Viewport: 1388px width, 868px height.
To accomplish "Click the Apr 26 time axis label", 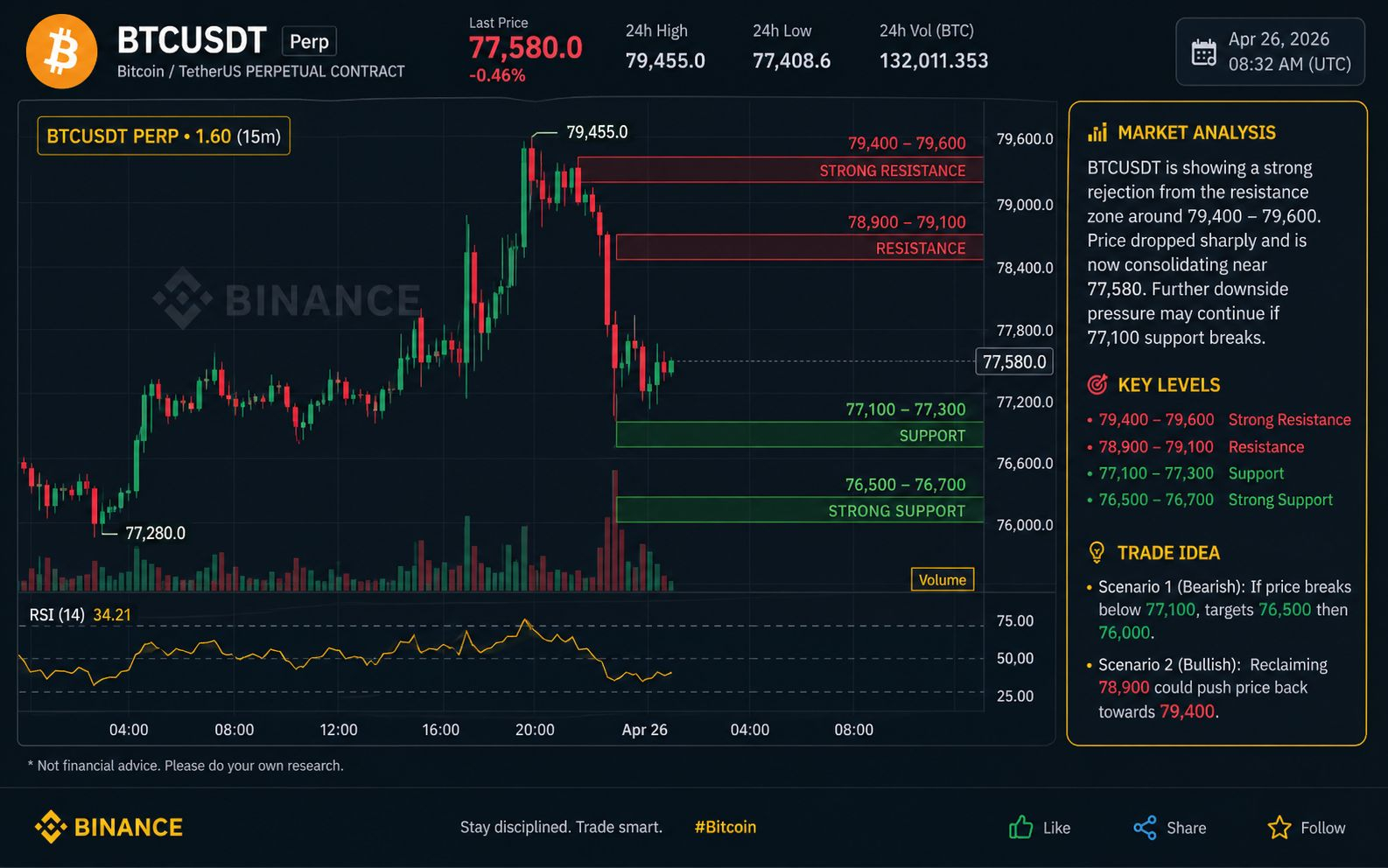I will pos(644,730).
